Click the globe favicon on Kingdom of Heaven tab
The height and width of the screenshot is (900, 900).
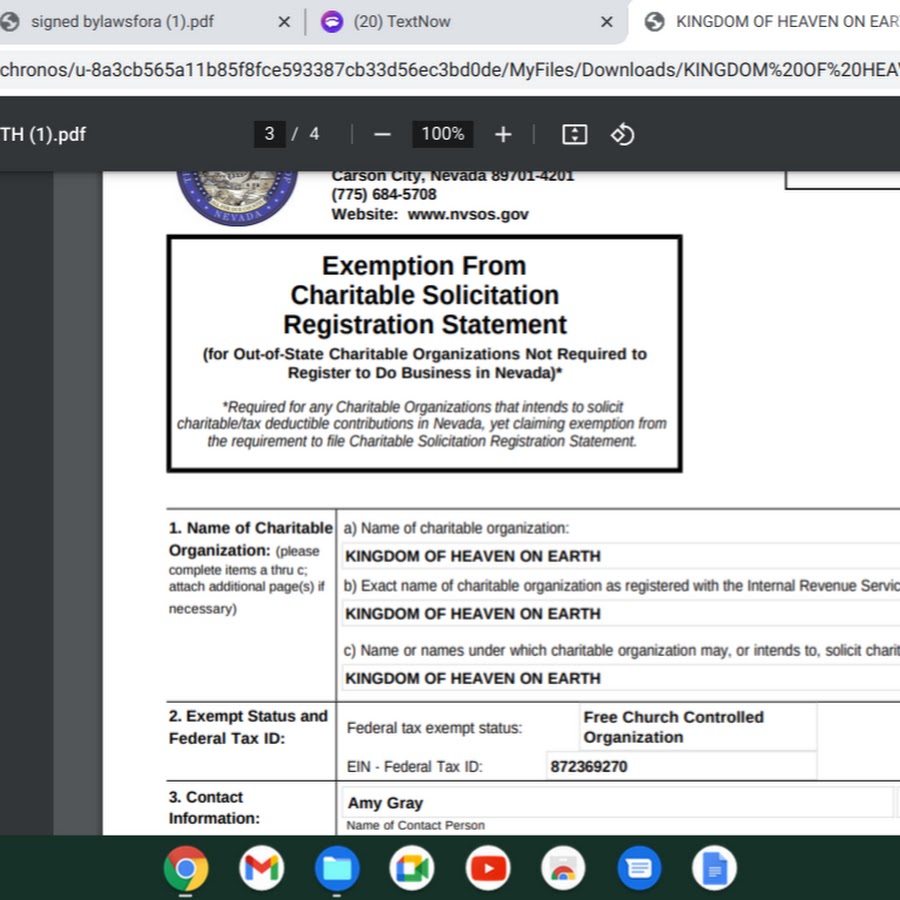pos(654,22)
